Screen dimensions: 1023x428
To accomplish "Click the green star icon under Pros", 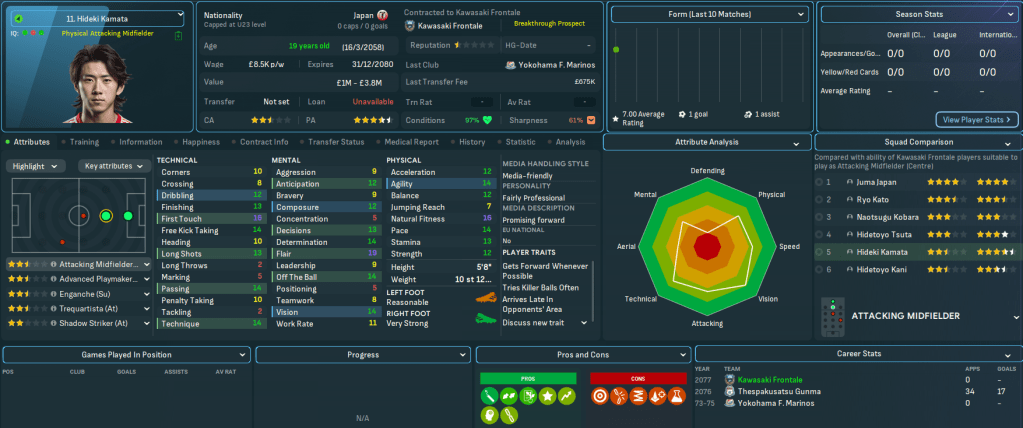I will tap(548, 396).
